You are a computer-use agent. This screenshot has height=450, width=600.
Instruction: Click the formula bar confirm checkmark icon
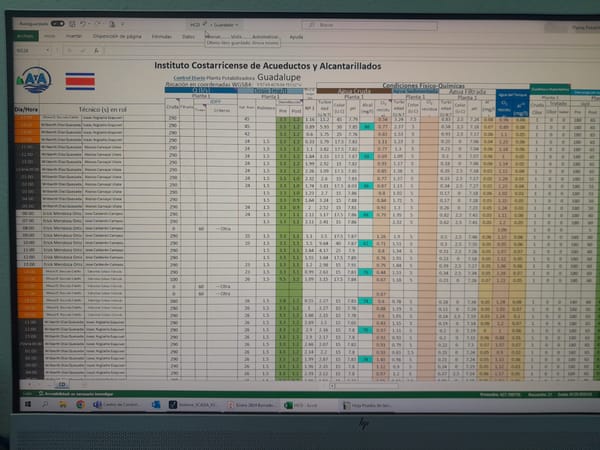tap(83, 51)
